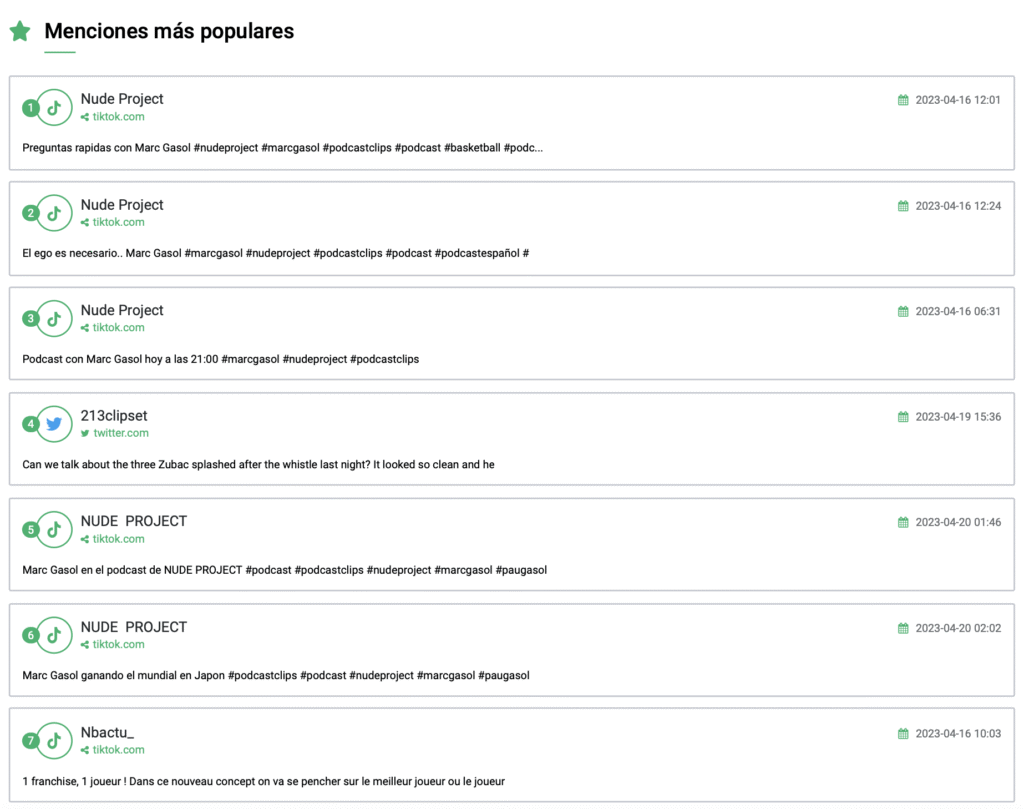Click the 'Marc Gasol ganando el mundial' text
The width and height of the screenshot is (1024, 809).
click(x=275, y=675)
